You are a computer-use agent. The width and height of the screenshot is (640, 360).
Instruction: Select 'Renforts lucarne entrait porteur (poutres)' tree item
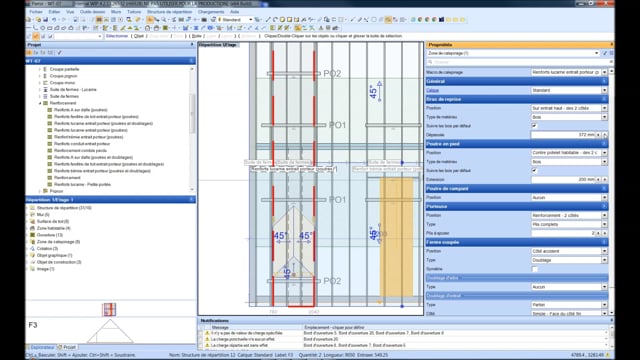tap(91, 130)
